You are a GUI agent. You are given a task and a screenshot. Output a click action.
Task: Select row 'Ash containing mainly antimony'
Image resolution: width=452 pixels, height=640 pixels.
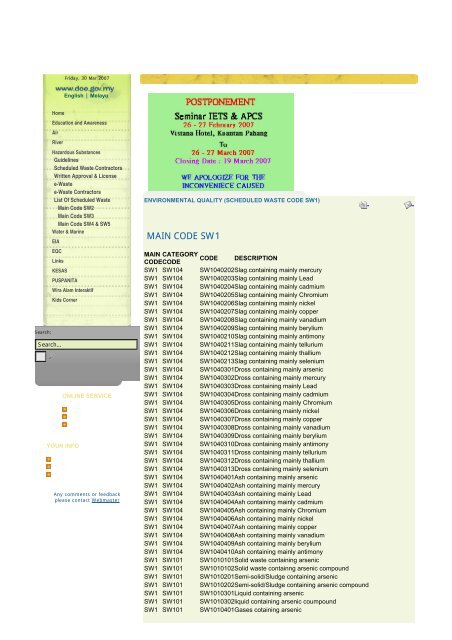233,552
